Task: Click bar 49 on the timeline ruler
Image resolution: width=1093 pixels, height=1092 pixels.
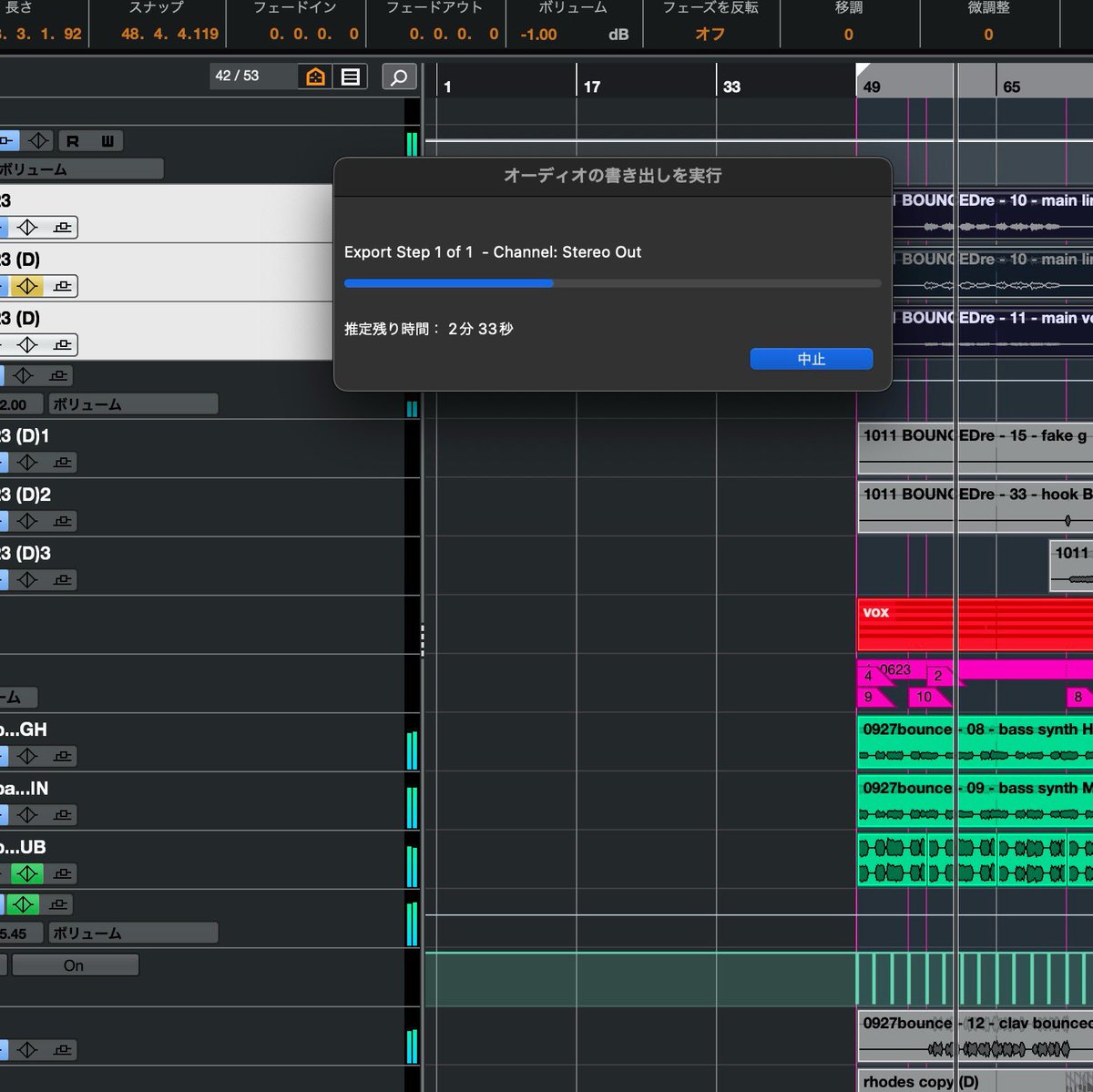Action: pyautogui.click(x=872, y=87)
